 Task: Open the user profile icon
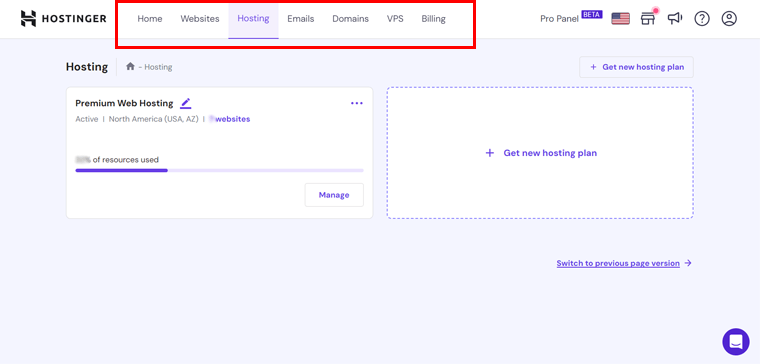[729, 19]
